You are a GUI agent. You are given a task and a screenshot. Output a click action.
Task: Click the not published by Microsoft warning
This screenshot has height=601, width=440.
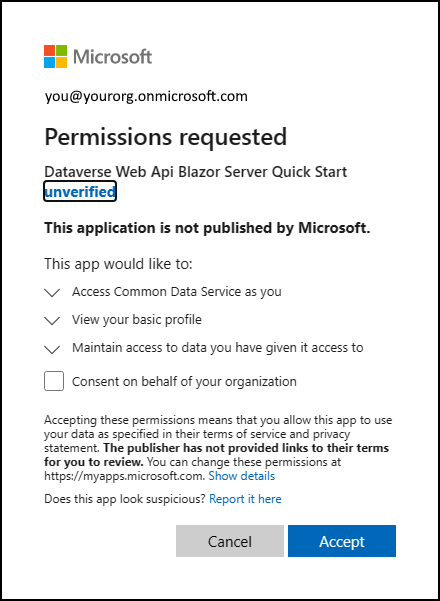click(x=207, y=228)
